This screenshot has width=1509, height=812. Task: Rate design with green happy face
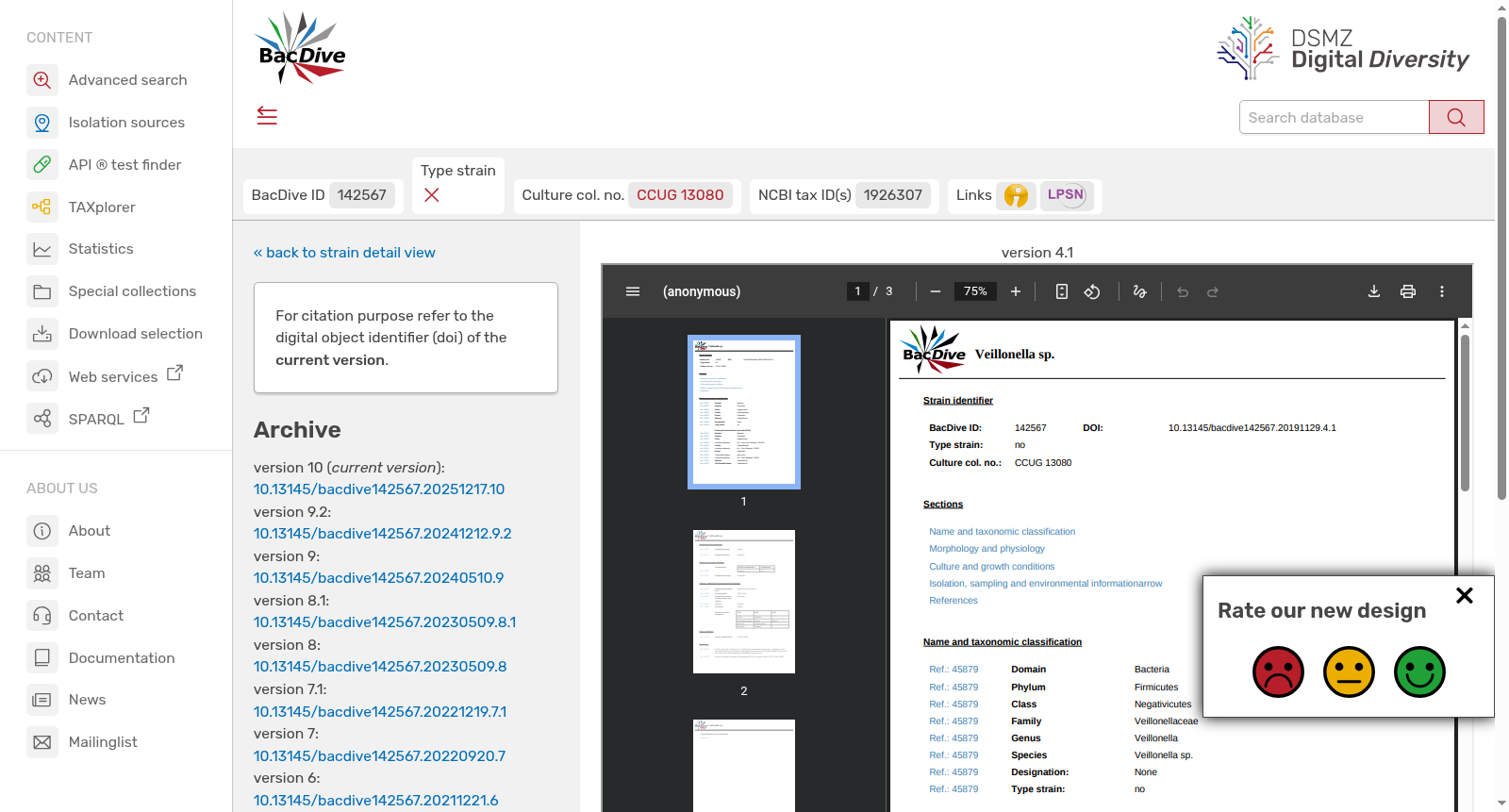coord(1419,671)
